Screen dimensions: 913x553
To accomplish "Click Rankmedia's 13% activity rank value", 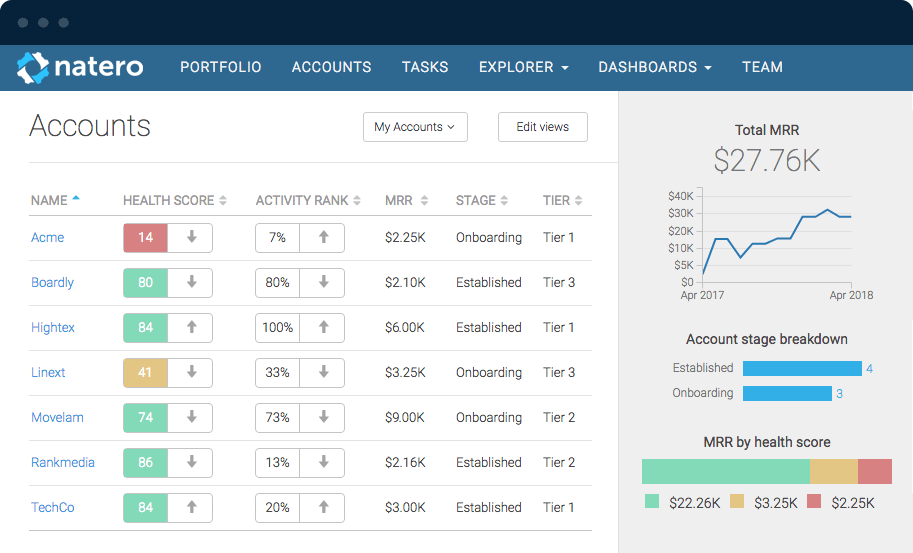I will (x=278, y=462).
